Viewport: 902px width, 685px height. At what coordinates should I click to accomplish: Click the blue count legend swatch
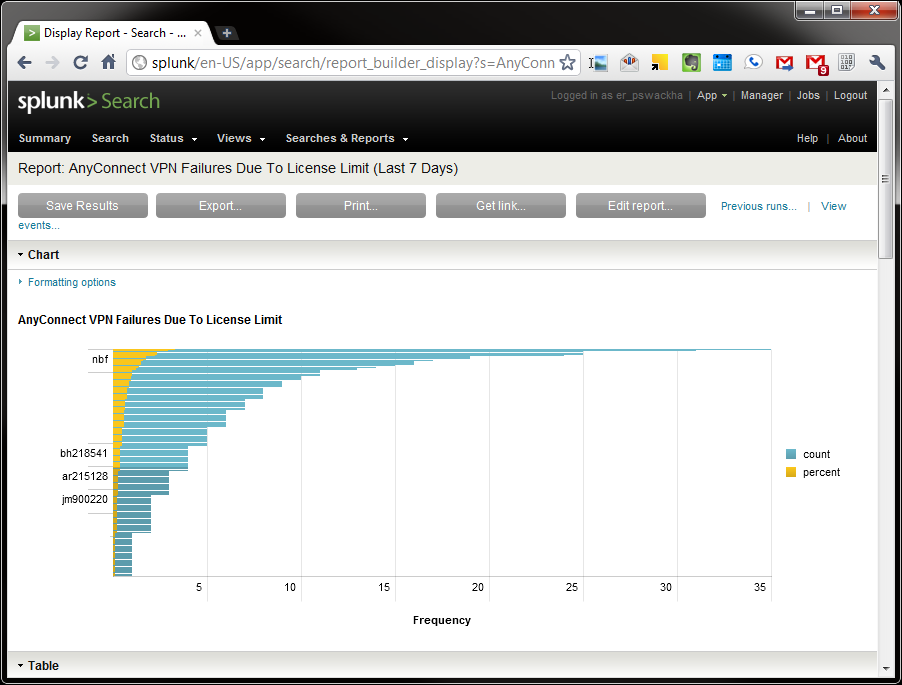(791, 454)
